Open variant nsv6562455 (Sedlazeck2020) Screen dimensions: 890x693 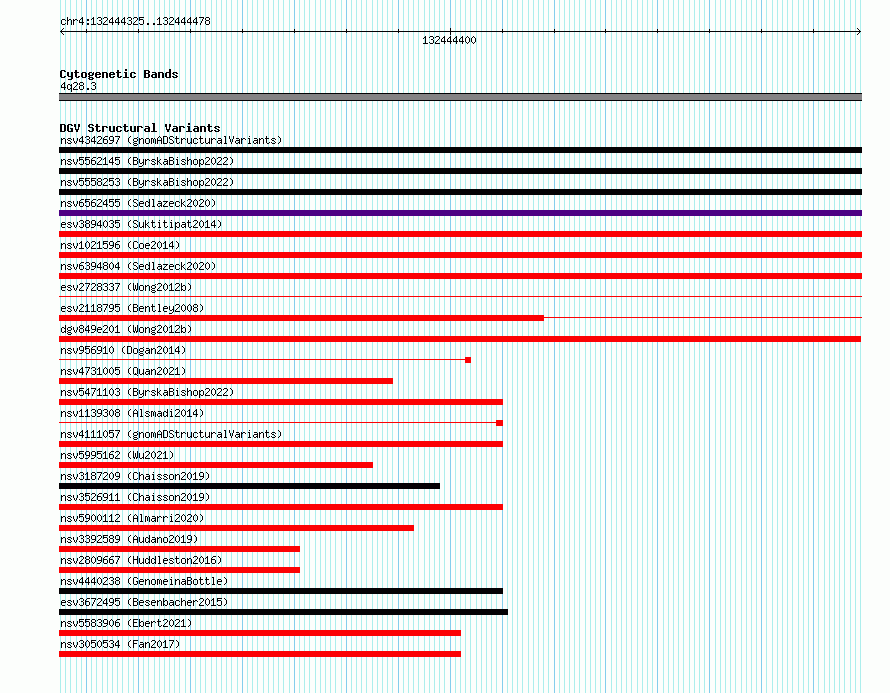point(138,203)
